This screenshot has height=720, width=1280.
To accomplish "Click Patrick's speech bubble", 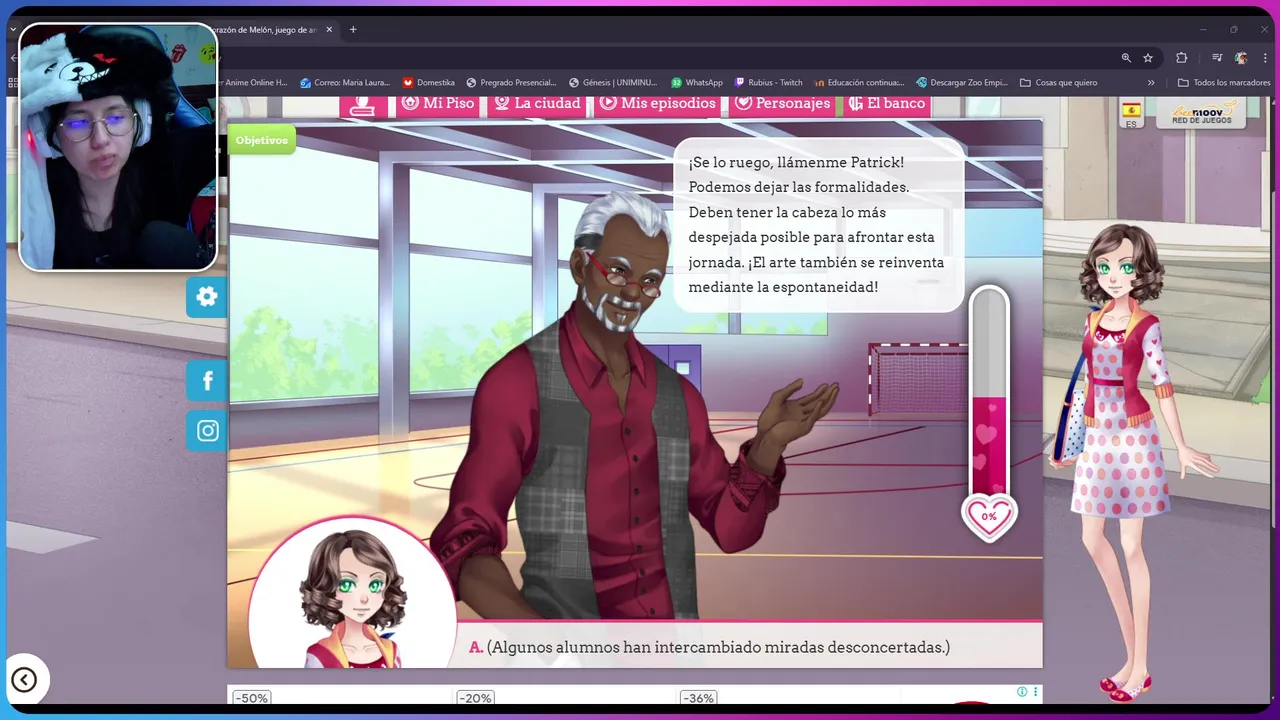I will tap(818, 224).
